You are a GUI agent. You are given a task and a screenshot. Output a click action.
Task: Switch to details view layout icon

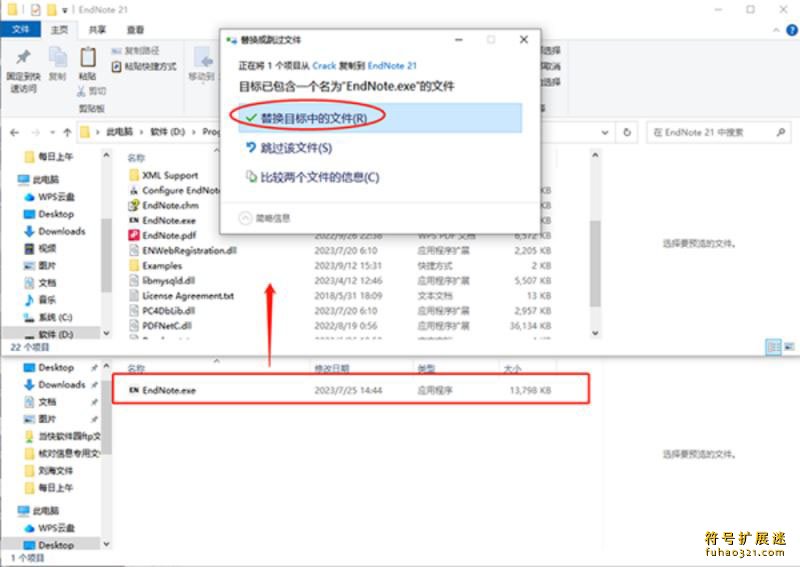[774, 347]
